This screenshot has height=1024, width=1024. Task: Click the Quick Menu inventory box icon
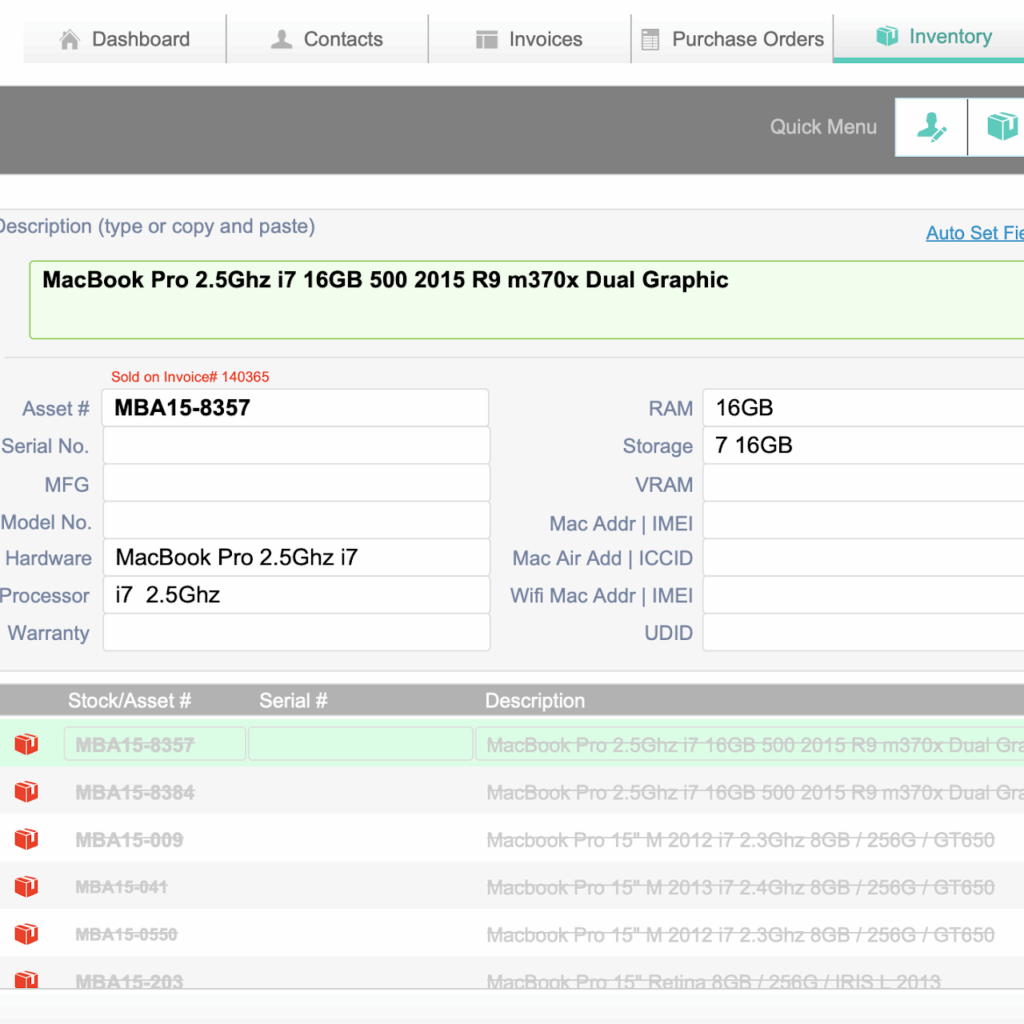click(x=1000, y=127)
